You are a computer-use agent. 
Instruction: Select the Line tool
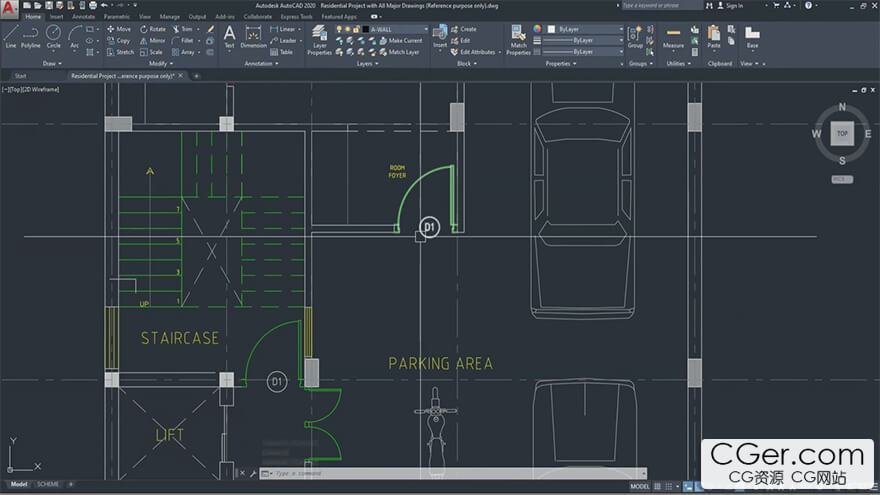11,36
